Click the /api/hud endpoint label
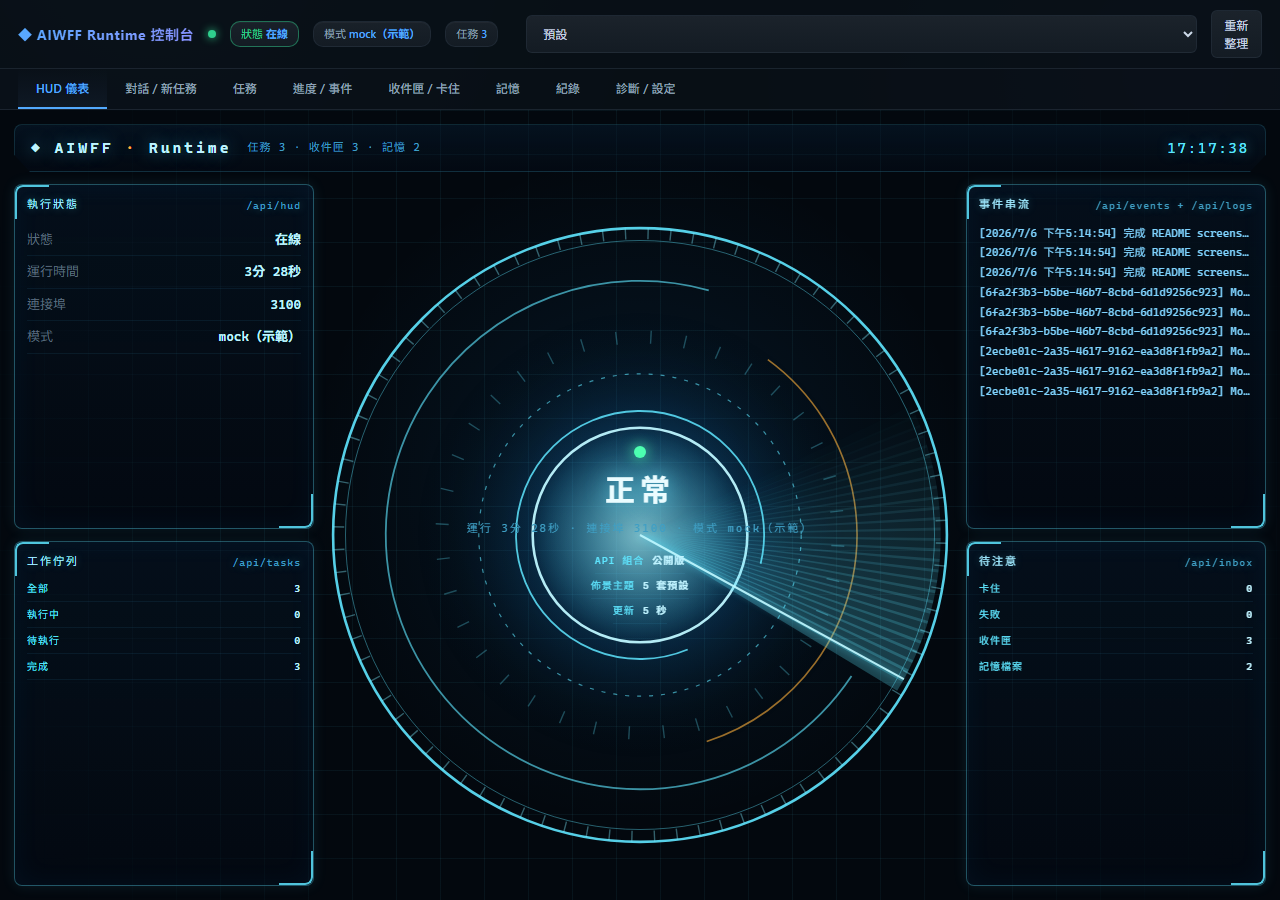This screenshot has width=1280, height=900. (x=273, y=206)
